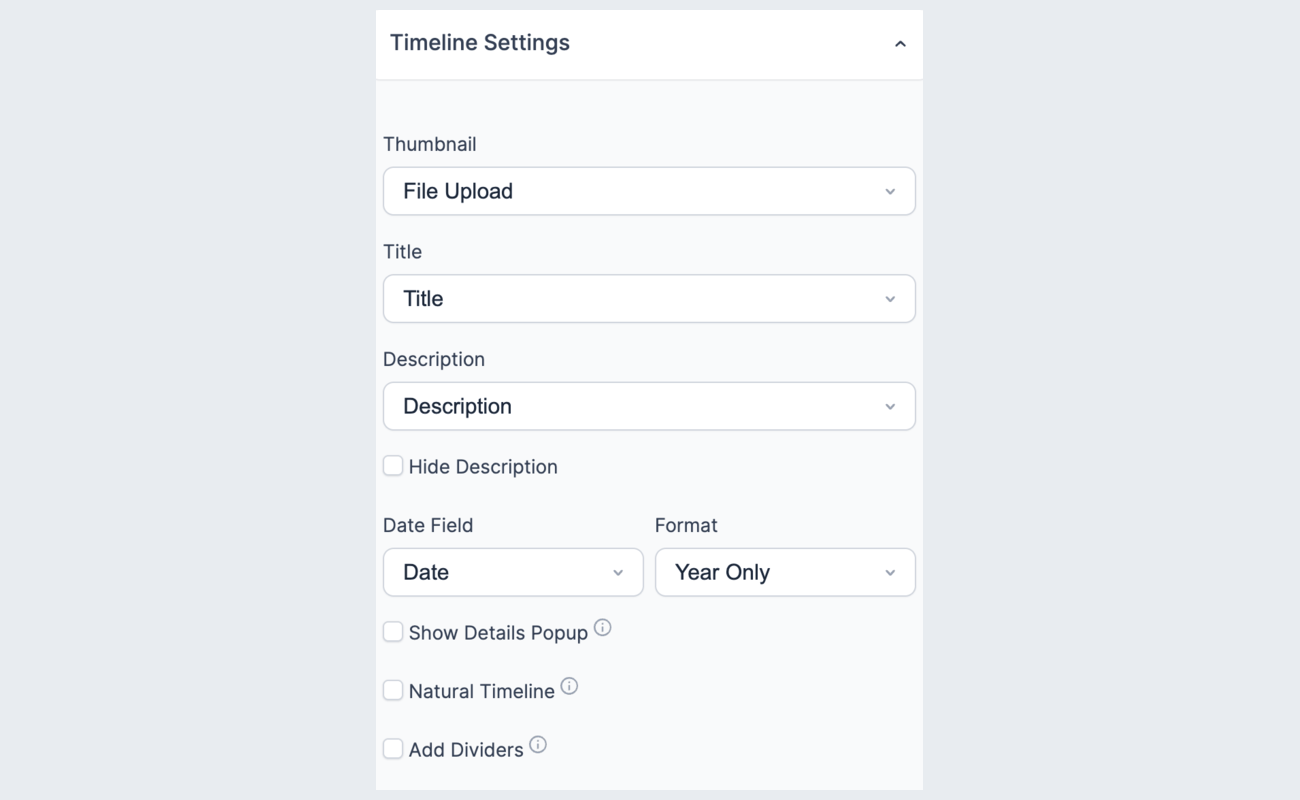
Task: Click the info icon beside Add Dividers
Action: [x=538, y=743]
